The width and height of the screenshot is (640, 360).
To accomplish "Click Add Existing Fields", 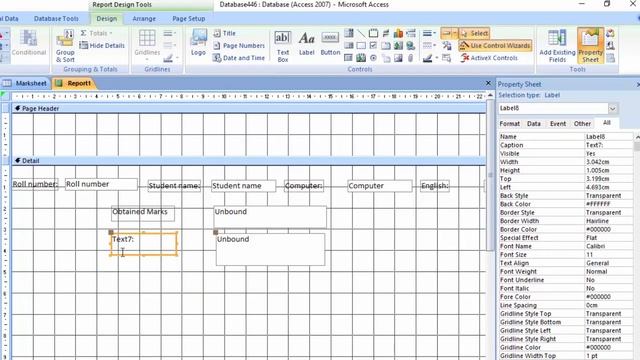I will [557, 46].
